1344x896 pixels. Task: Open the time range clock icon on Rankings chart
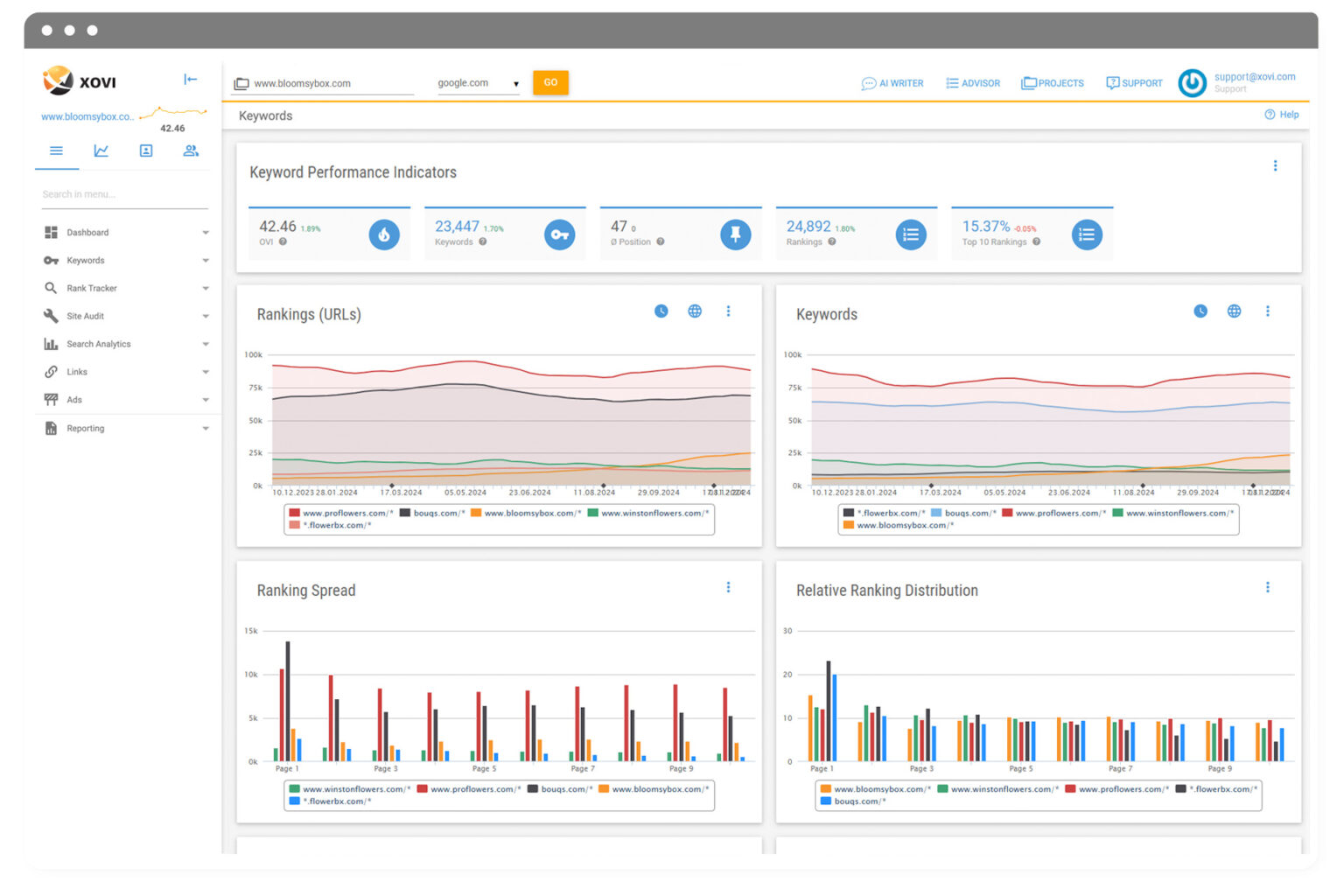coord(661,311)
